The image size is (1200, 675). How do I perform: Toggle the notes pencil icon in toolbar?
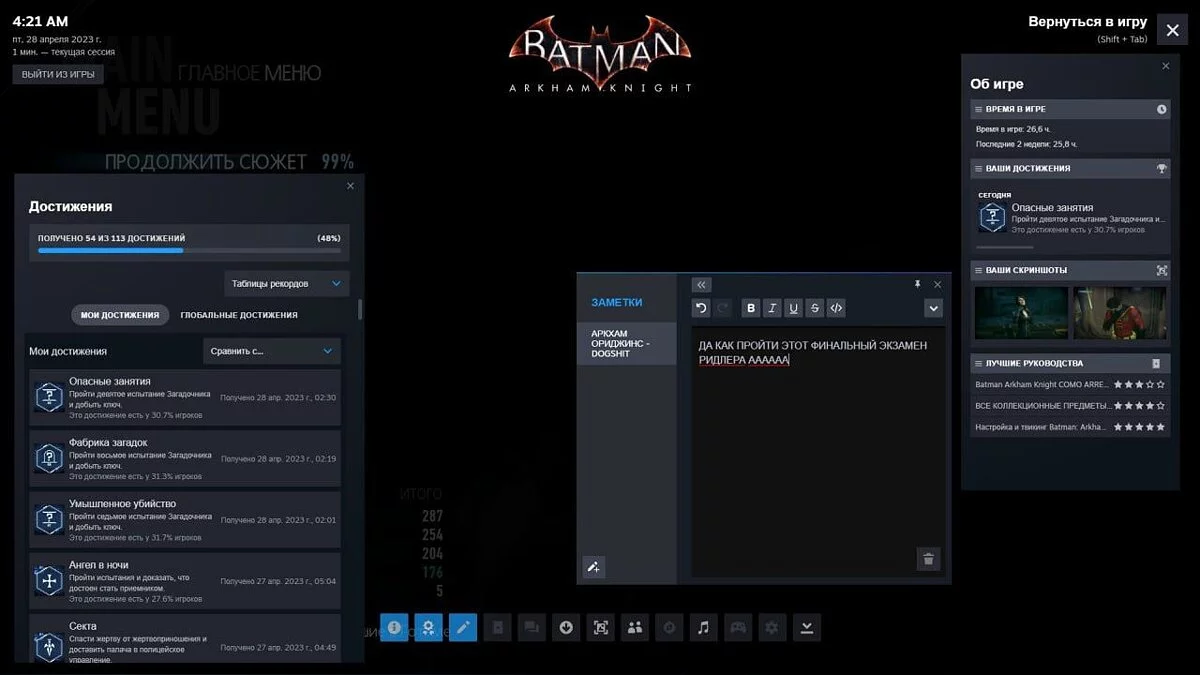[x=463, y=628]
